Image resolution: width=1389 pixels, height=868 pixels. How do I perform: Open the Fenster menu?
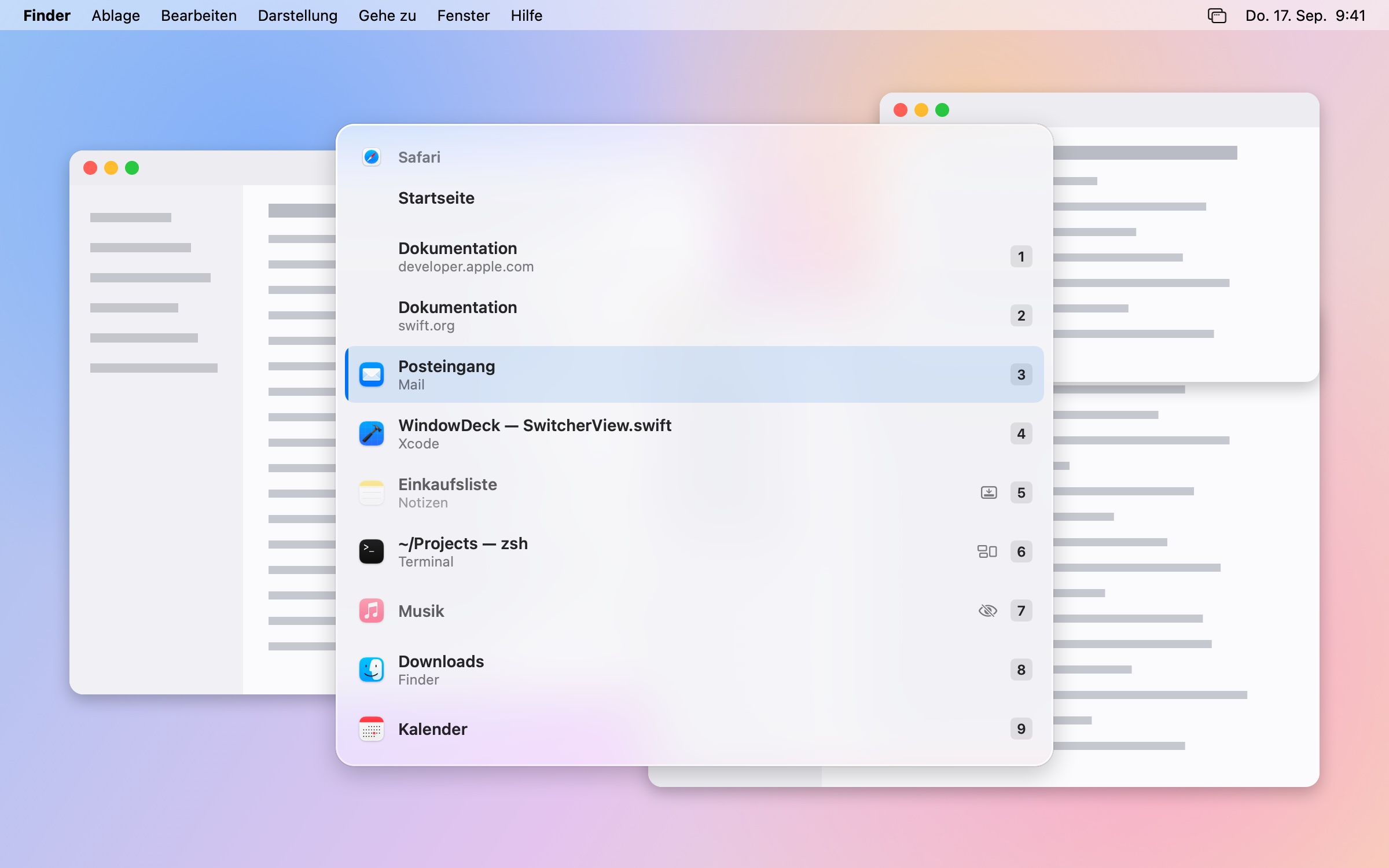tap(464, 16)
